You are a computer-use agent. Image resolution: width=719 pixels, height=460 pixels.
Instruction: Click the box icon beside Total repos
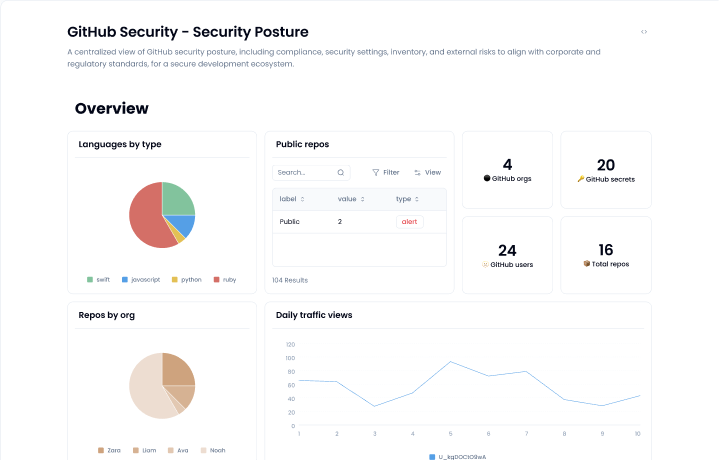tap(587, 264)
